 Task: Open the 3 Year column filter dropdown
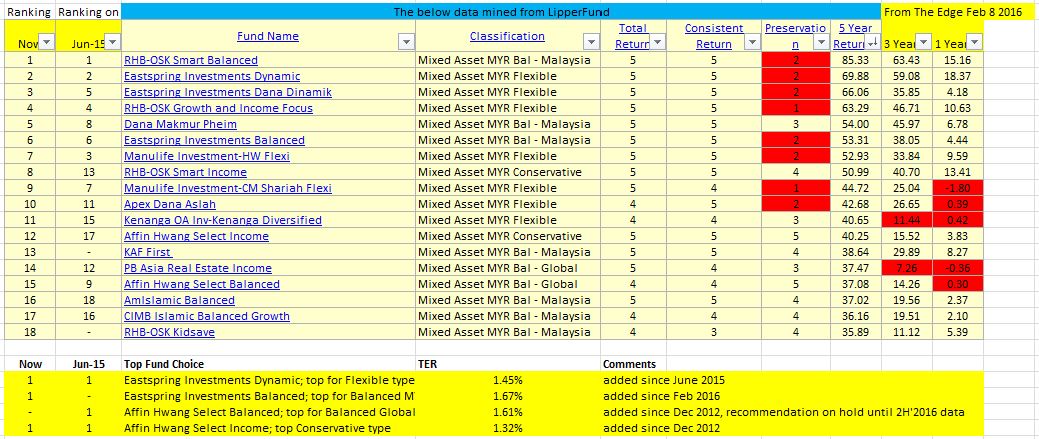(923, 42)
